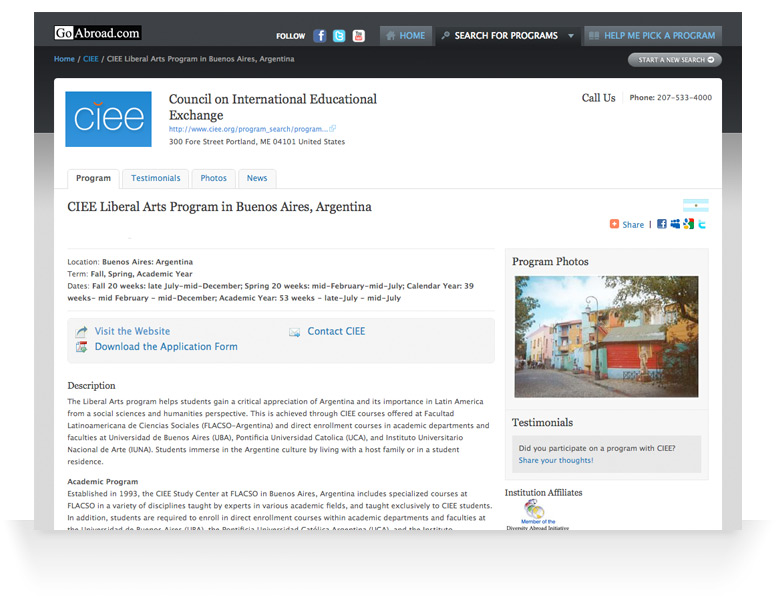Screen dimensions: 776x600
Task: Click the 300 Fore Street Portland address
Action: coord(257,142)
